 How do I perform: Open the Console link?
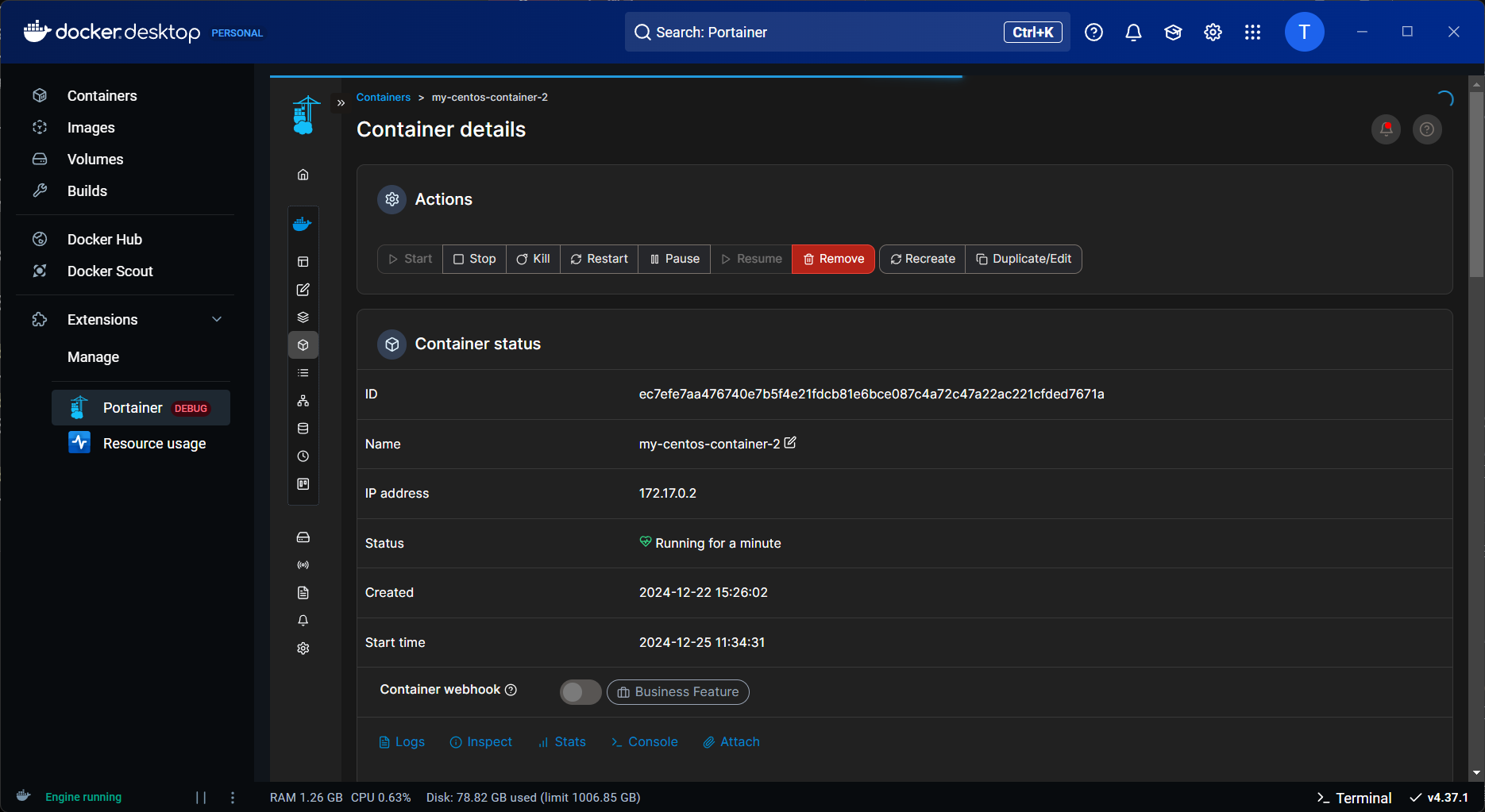(645, 742)
